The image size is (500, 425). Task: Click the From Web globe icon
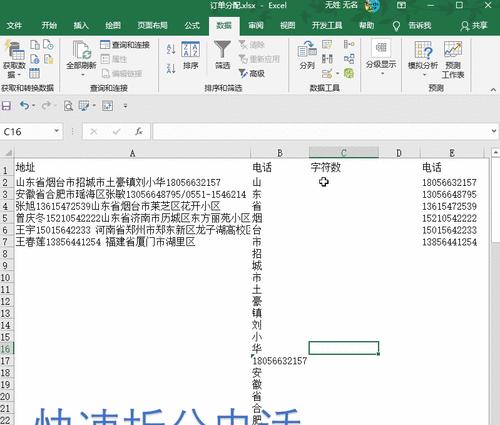35,59
